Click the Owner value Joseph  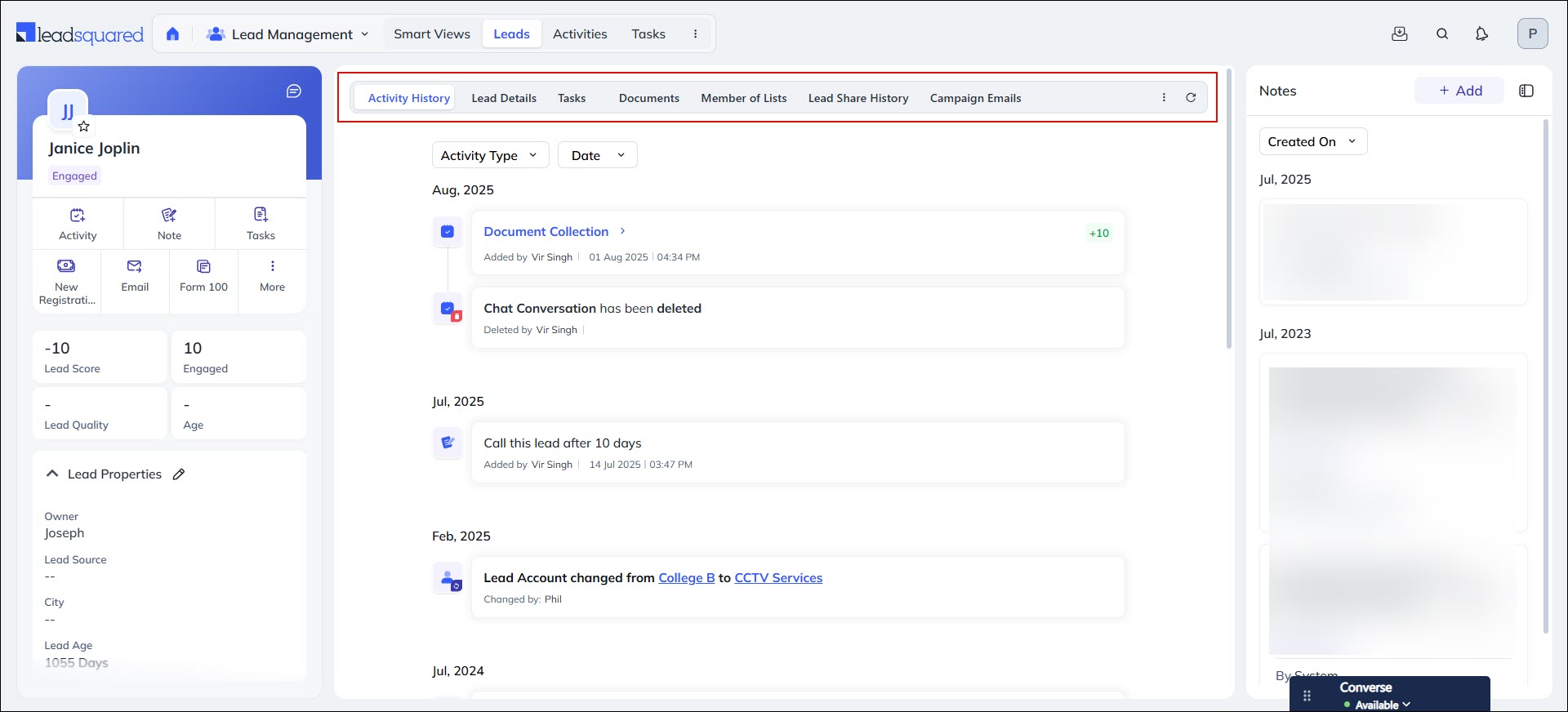pyautogui.click(x=65, y=533)
